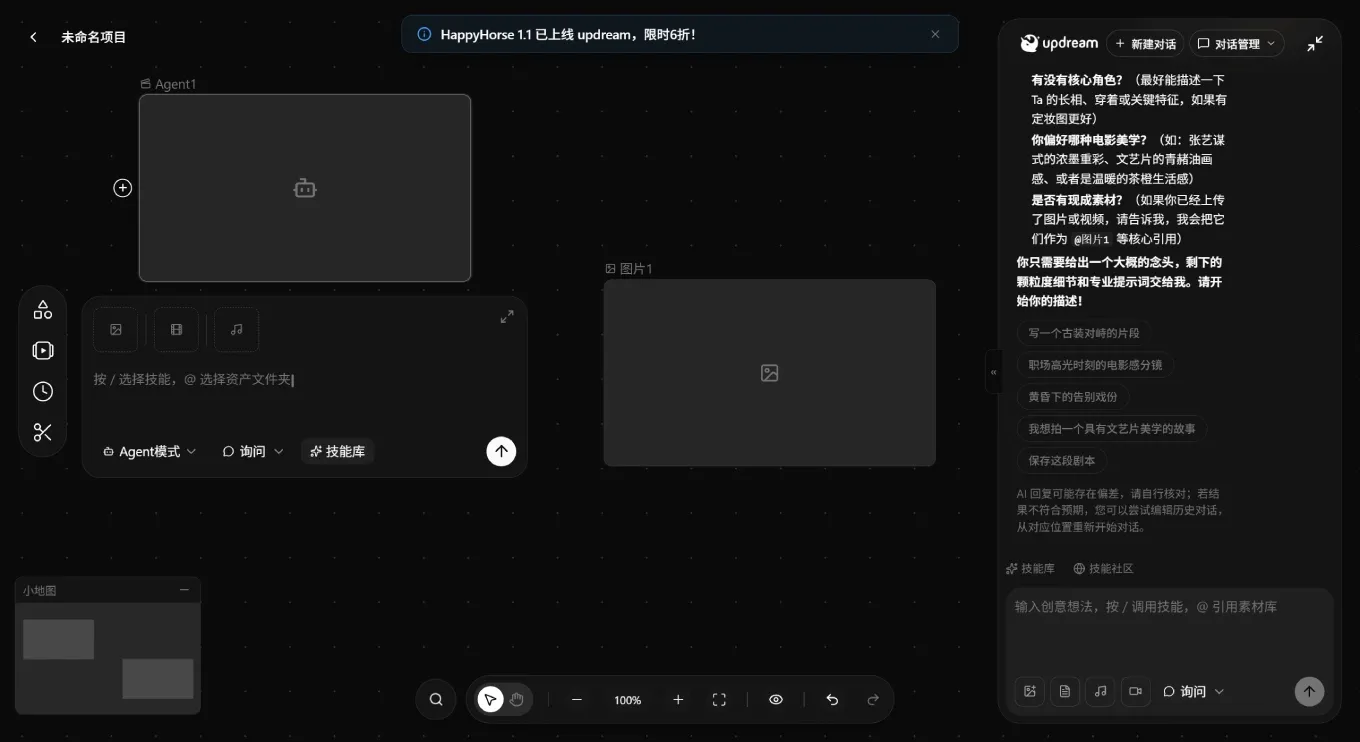The image size is (1360, 742).
Task: Add image attachment in Agent input box
Action: coord(116,330)
